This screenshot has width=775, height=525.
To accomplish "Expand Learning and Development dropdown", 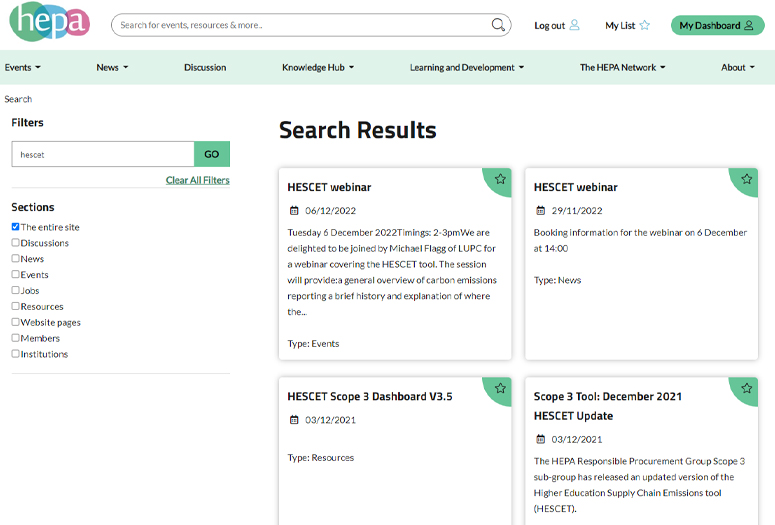I will pyautogui.click(x=467, y=67).
